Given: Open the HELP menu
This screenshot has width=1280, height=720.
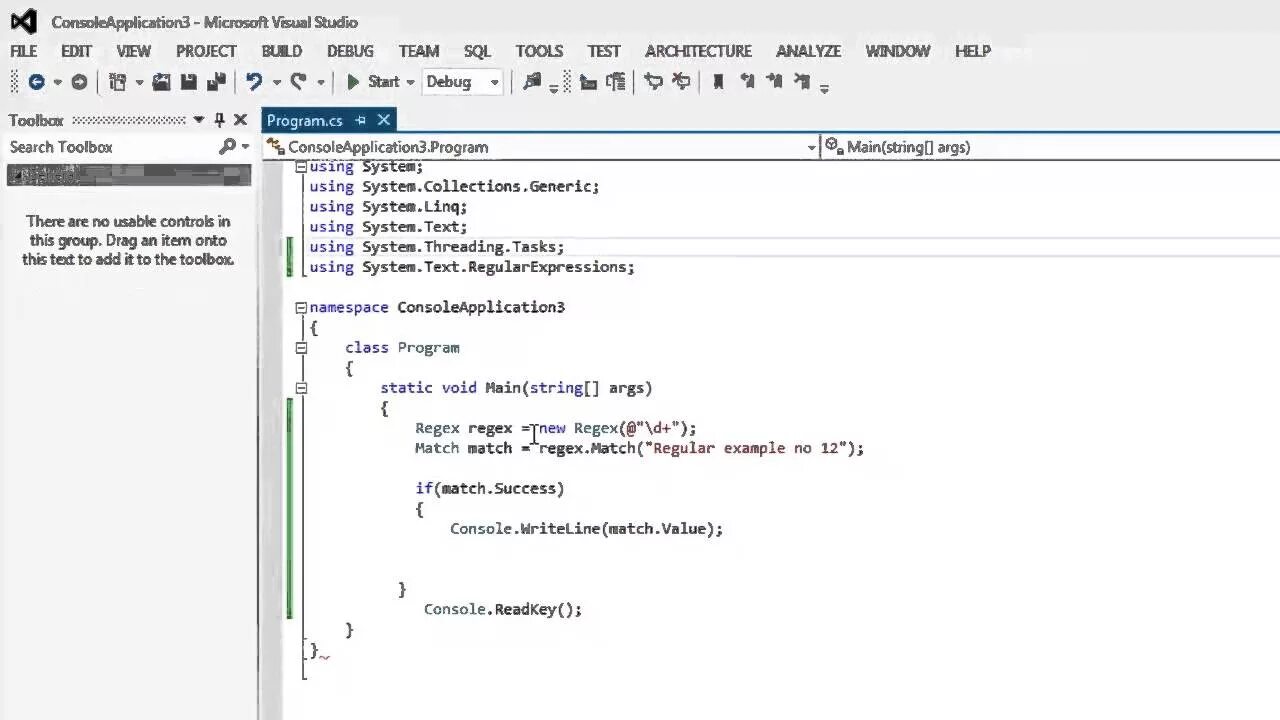Looking at the screenshot, I should pyautogui.click(x=972, y=51).
